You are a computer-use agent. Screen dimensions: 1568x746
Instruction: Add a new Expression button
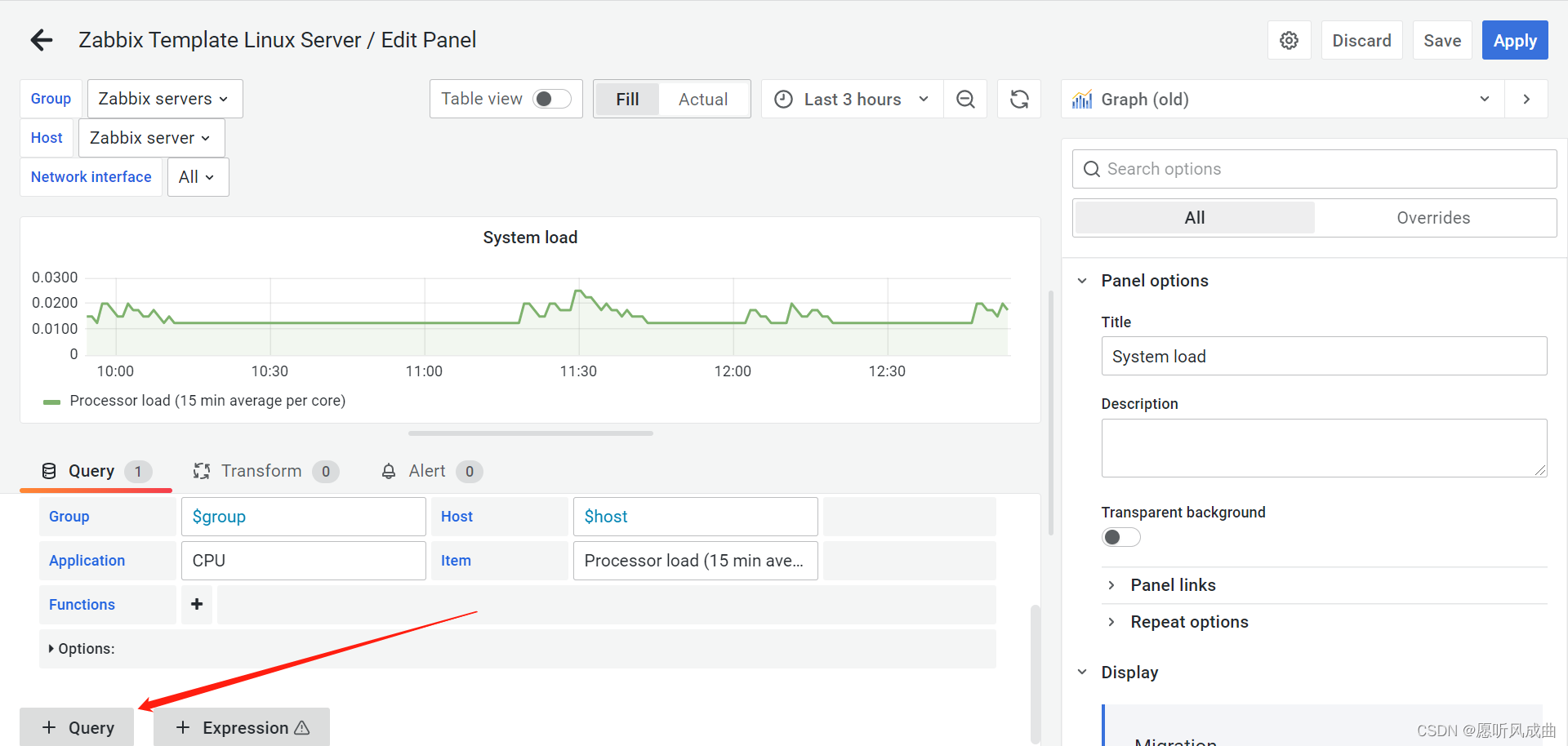tap(242, 726)
